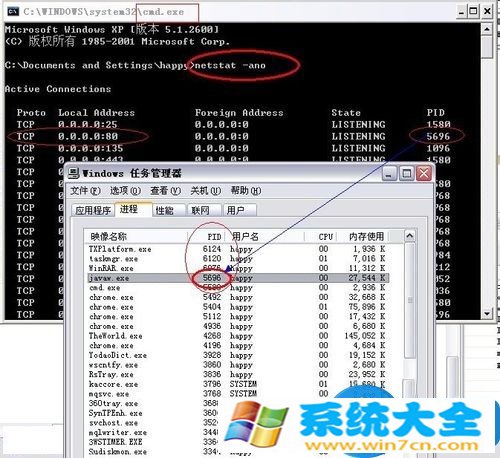Open the 查看(V) menu
500x458 pixels.
(x=165, y=191)
